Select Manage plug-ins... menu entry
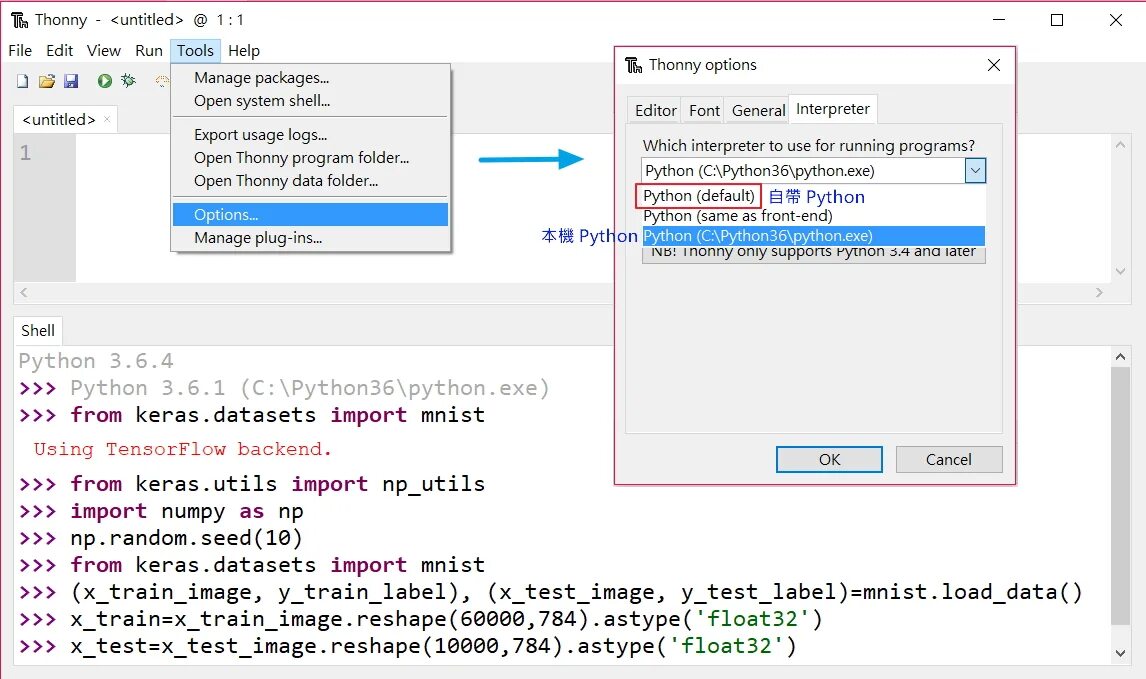This screenshot has width=1146, height=679. click(311, 238)
